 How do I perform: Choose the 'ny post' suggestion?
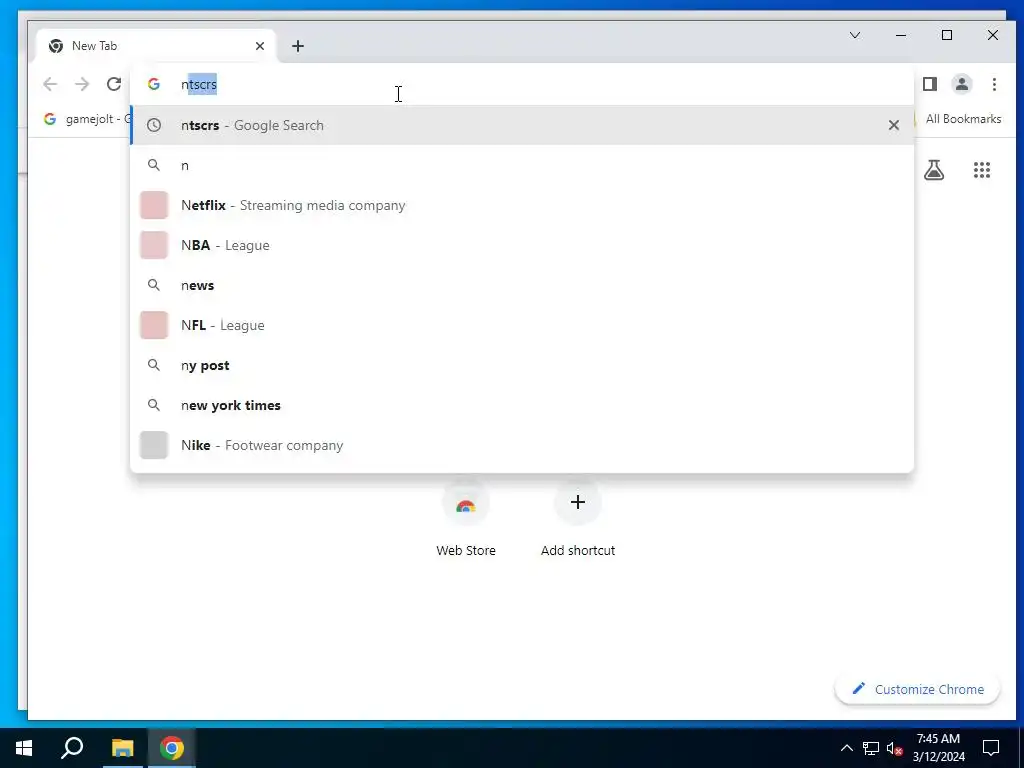click(x=522, y=365)
